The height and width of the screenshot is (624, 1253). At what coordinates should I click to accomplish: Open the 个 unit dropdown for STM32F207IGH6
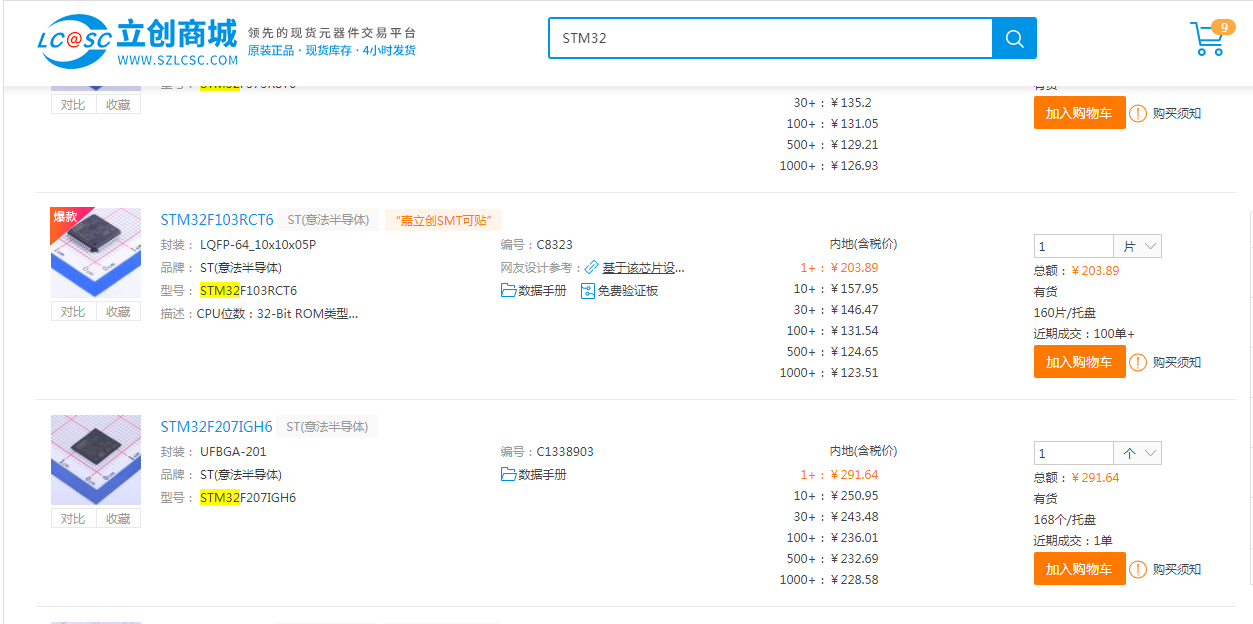coord(1138,453)
